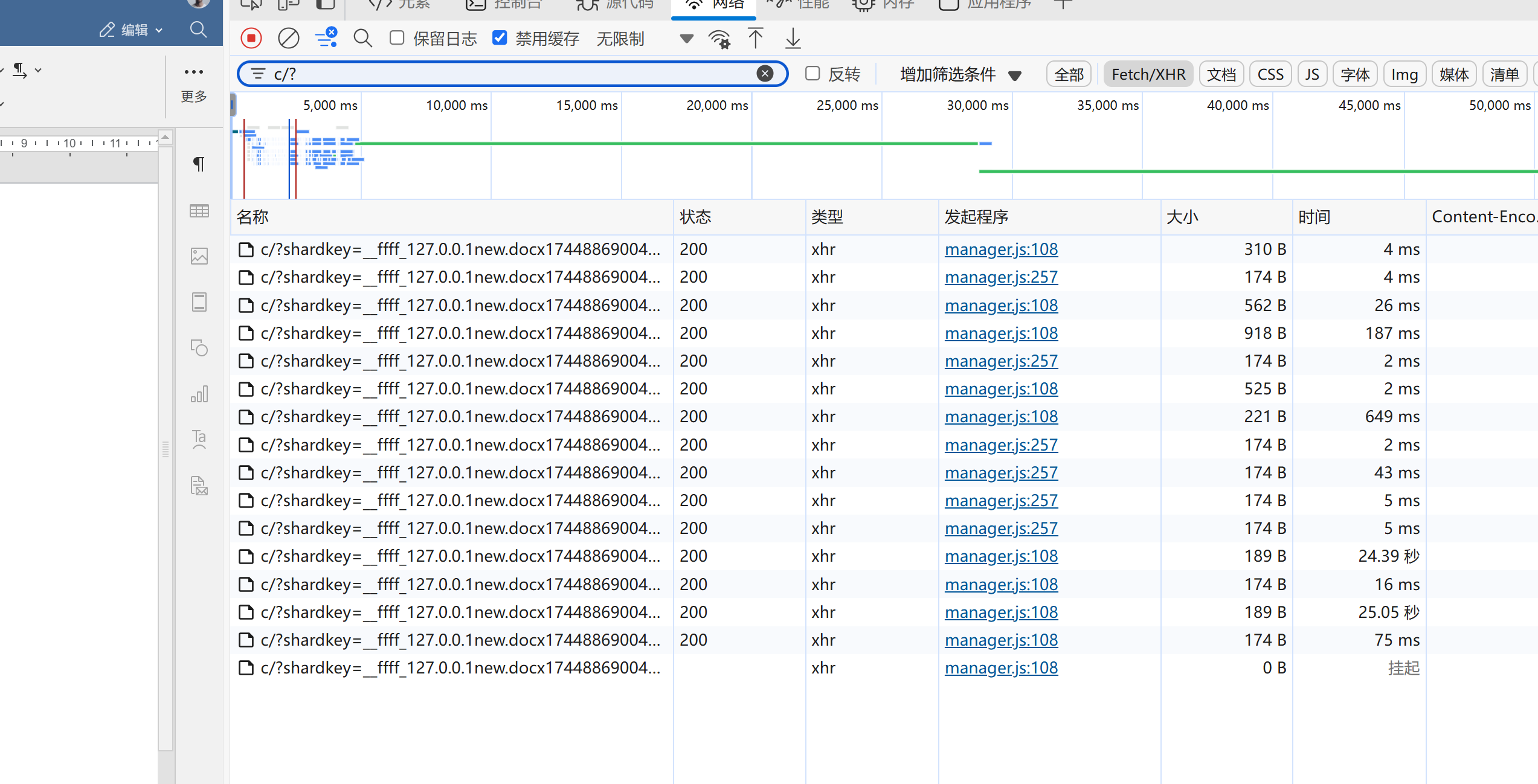The width and height of the screenshot is (1538, 784).
Task: Open the network search magnifier icon
Action: 362,39
